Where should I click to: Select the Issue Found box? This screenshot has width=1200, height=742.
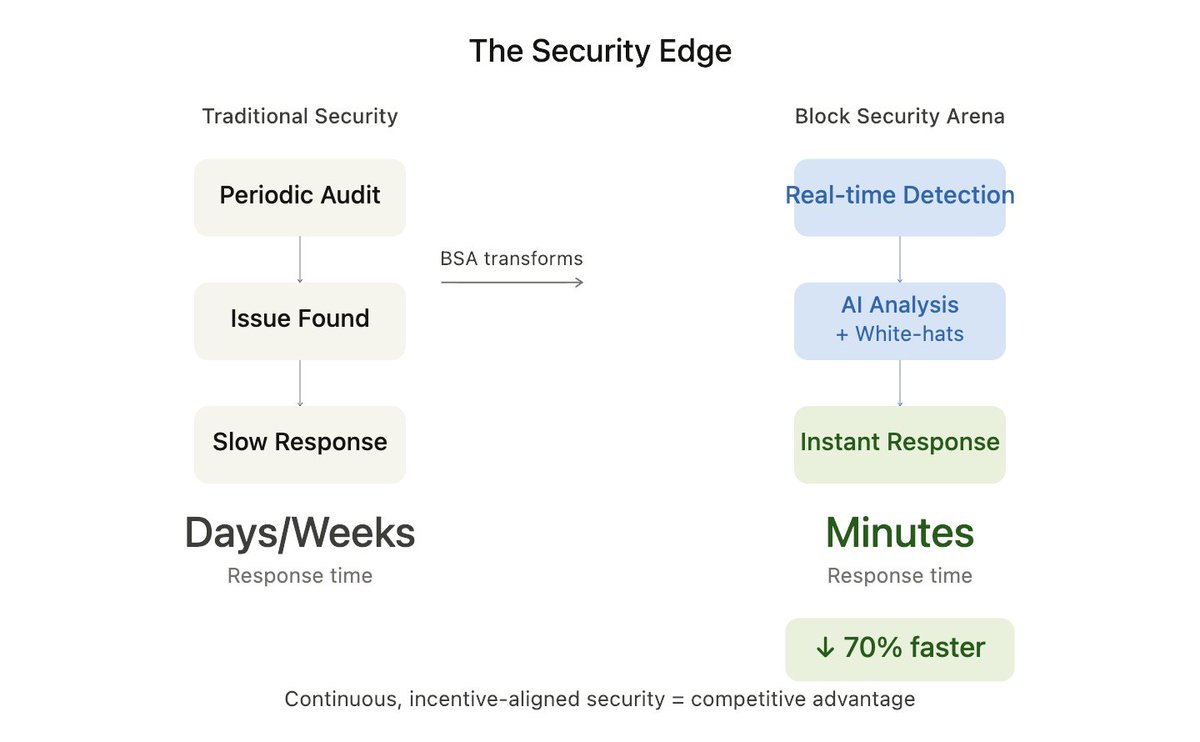tap(300, 320)
